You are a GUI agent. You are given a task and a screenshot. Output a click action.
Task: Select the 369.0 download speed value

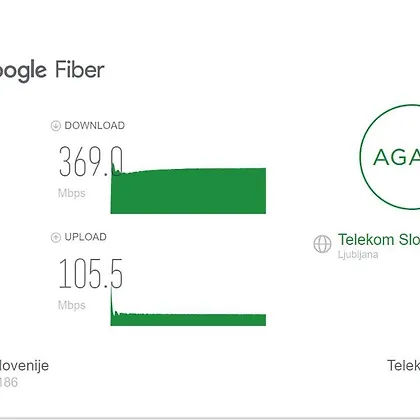click(91, 162)
